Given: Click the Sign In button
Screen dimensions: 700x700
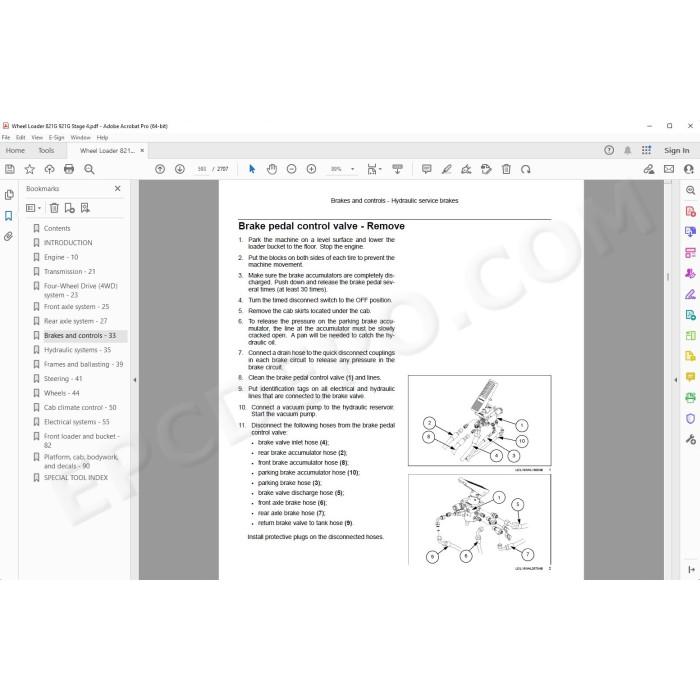Looking at the screenshot, I should pos(676,150).
